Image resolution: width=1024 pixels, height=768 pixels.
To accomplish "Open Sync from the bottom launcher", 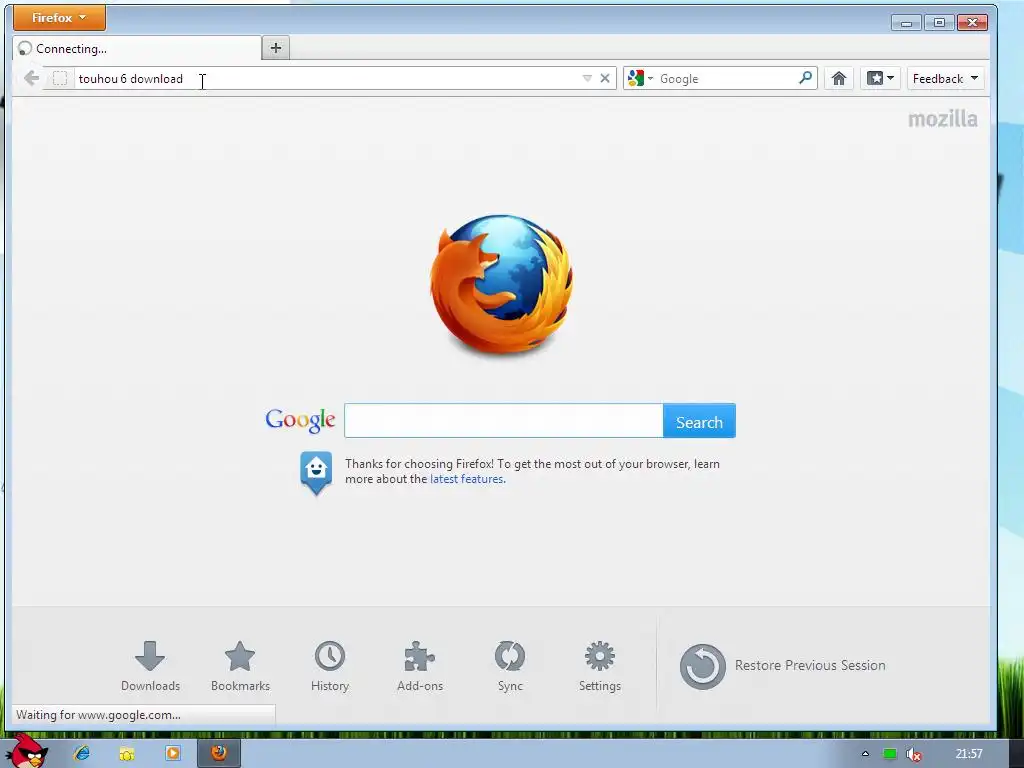I will pos(510,666).
